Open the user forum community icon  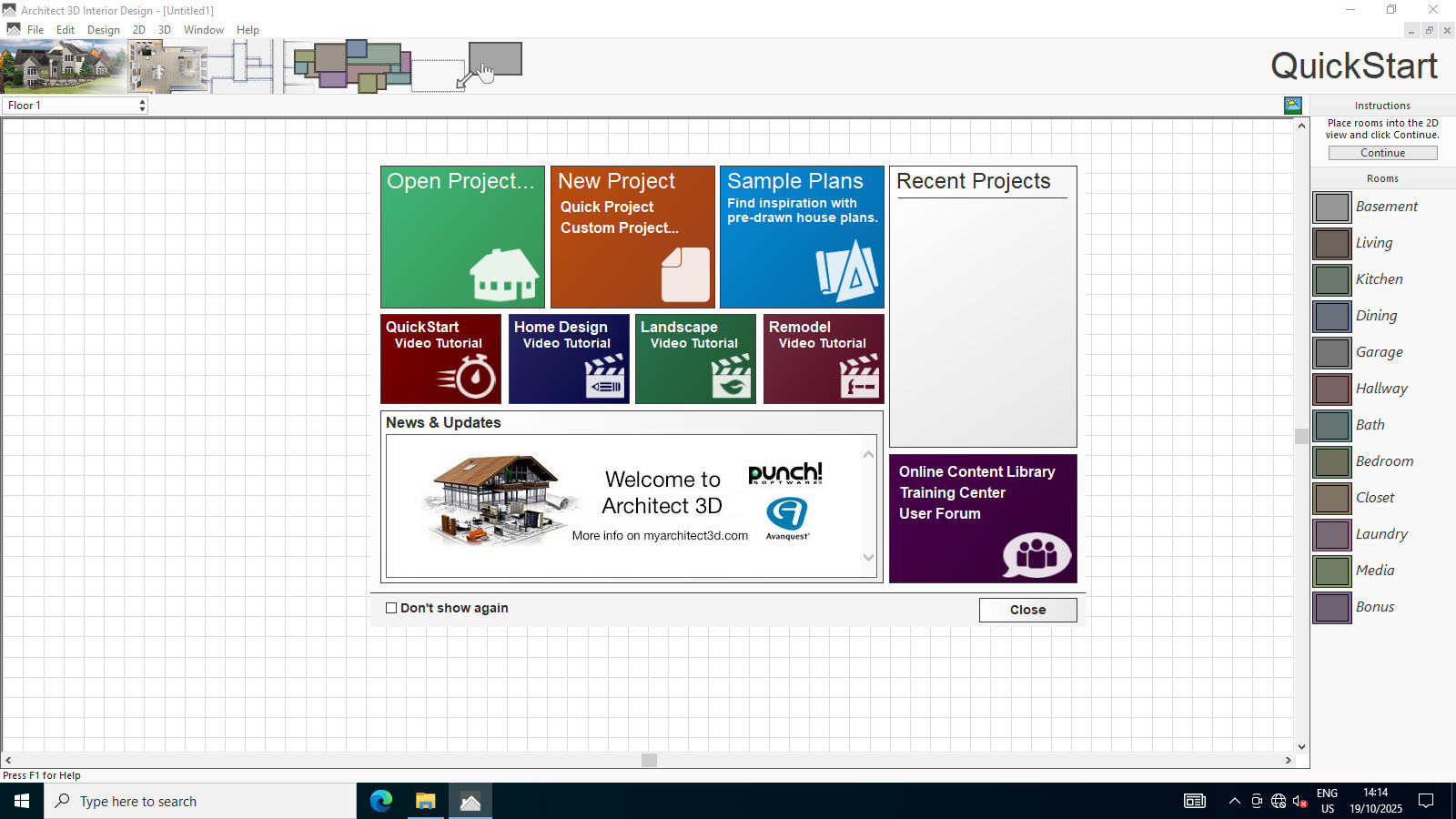[x=1036, y=554]
